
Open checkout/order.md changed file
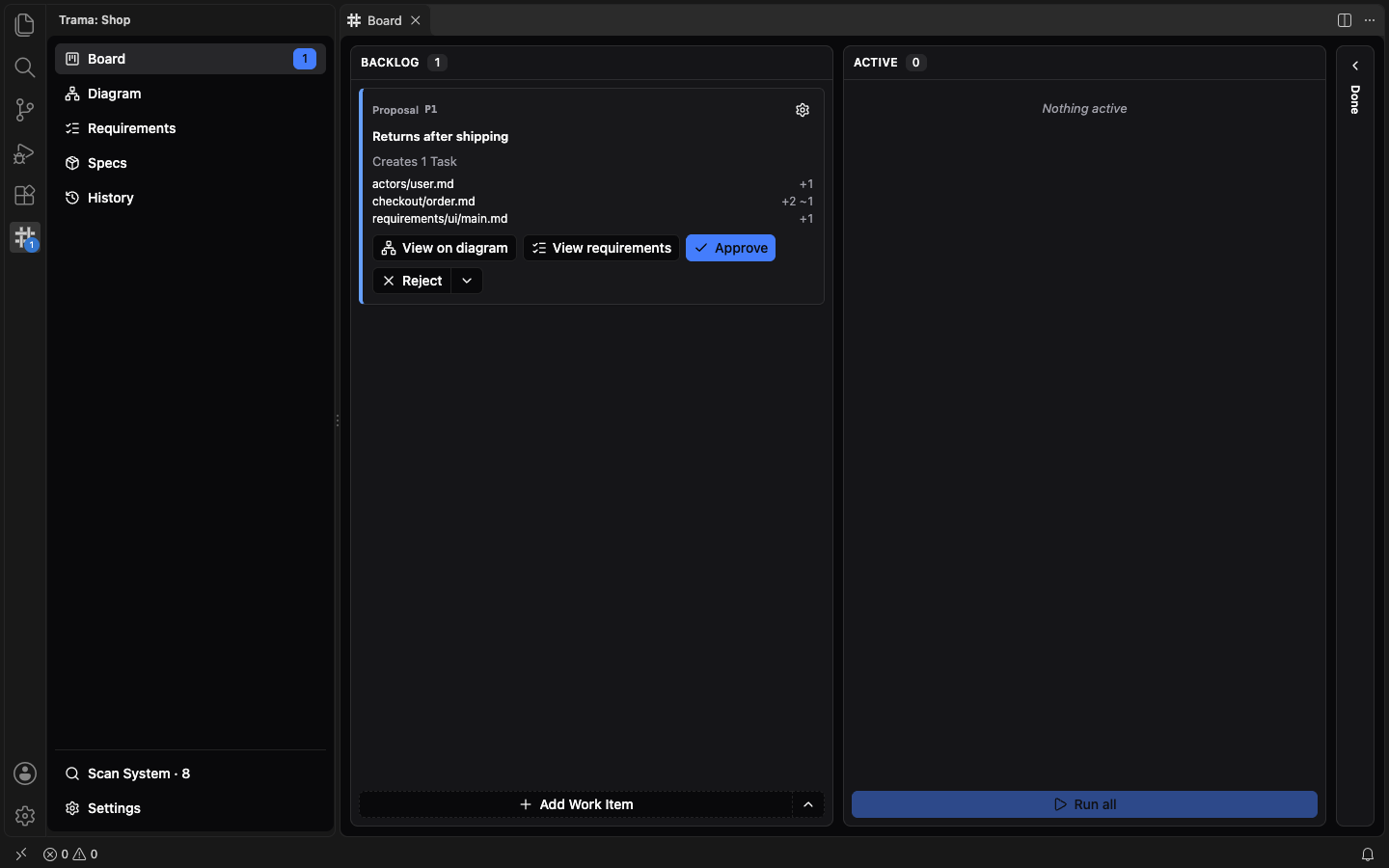coord(423,202)
